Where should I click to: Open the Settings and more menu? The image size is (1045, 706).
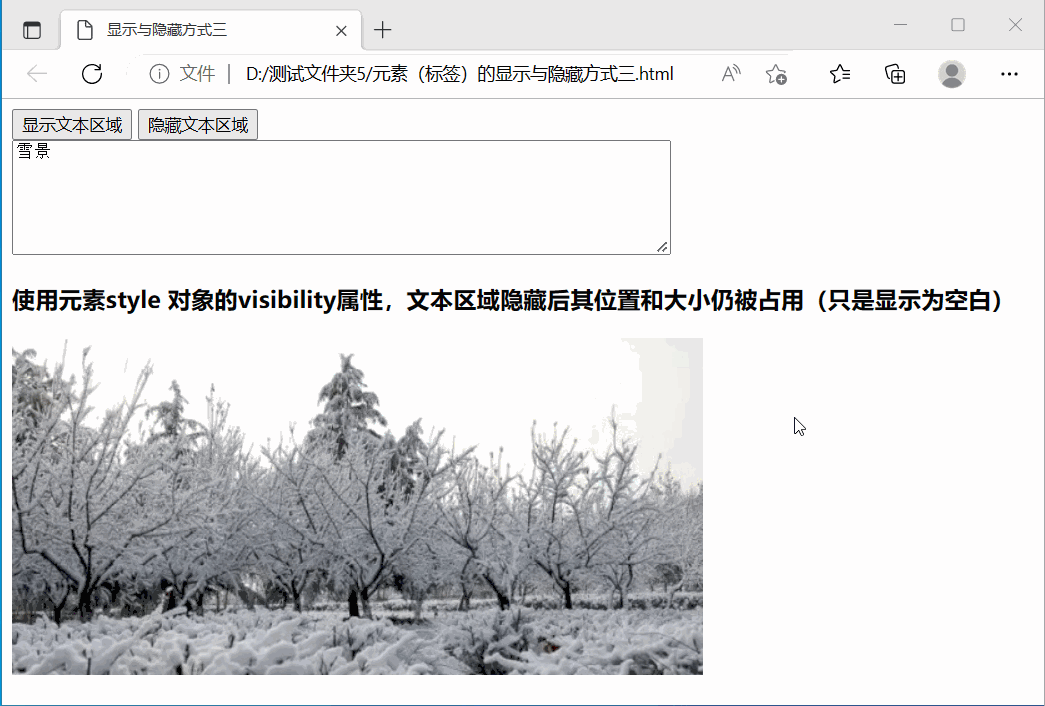pos(1009,73)
